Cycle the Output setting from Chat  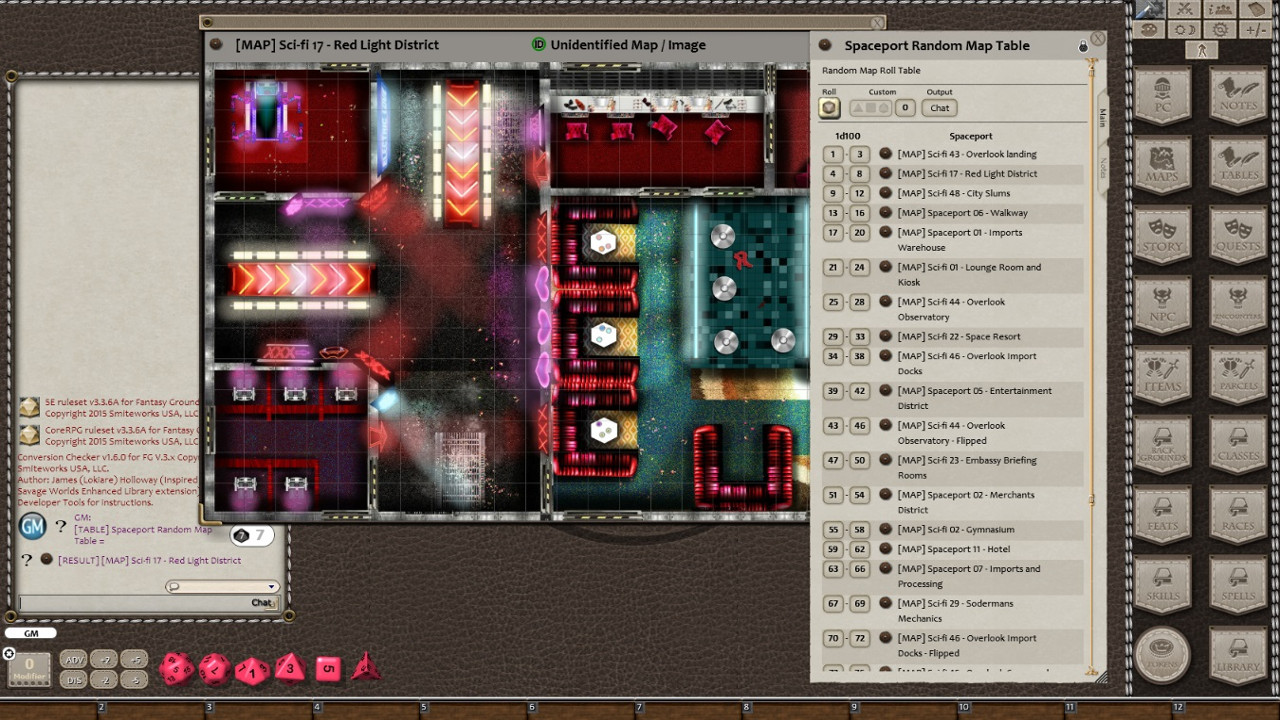pos(940,108)
